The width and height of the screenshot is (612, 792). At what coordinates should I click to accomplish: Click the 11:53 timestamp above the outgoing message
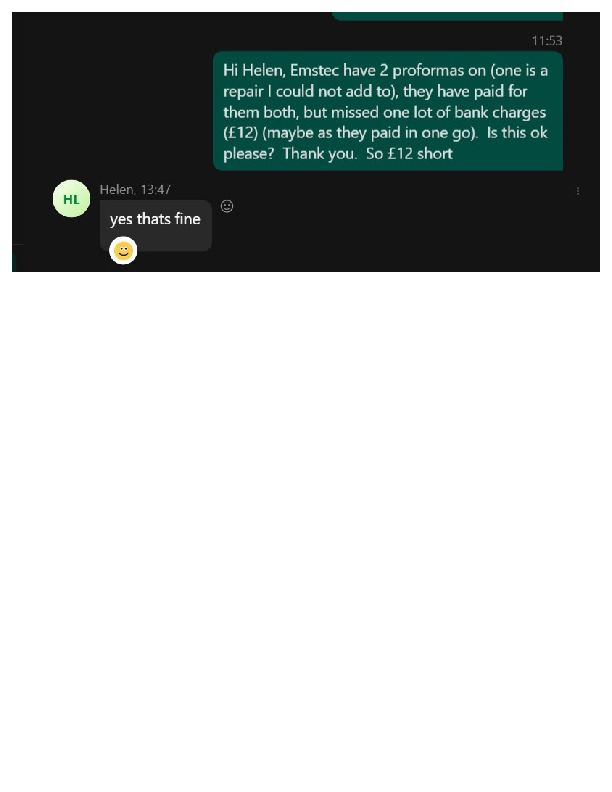point(547,40)
